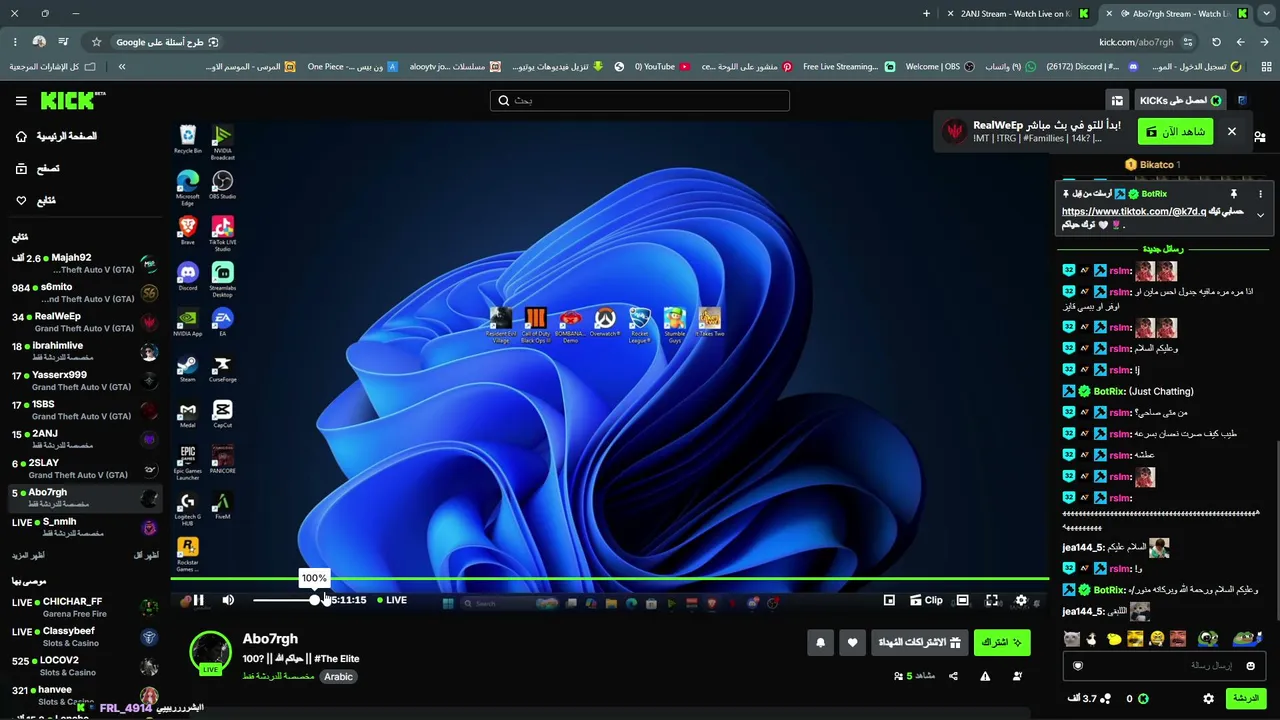Click the Arabic language tag
The image size is (1280, 720).
click(x=338, y=677)
